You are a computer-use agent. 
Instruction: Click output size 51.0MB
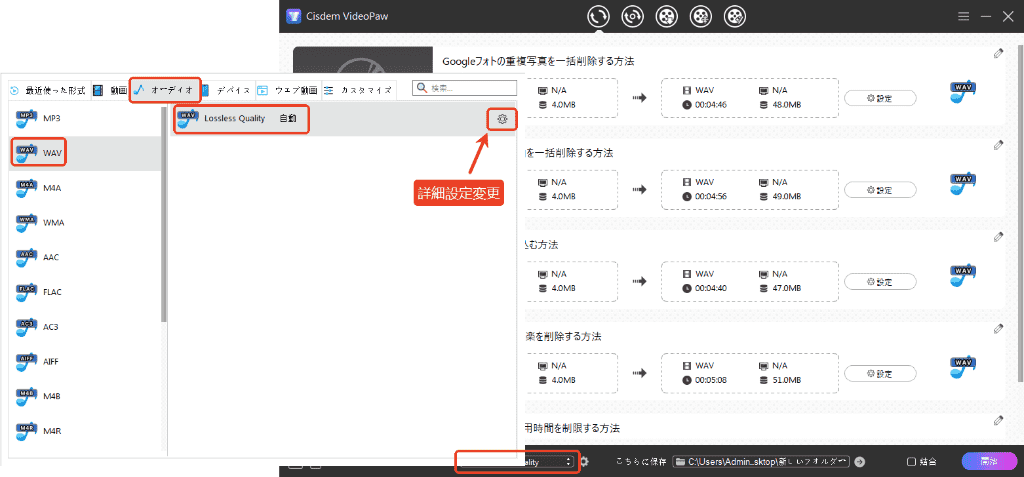tap(786, 380)
